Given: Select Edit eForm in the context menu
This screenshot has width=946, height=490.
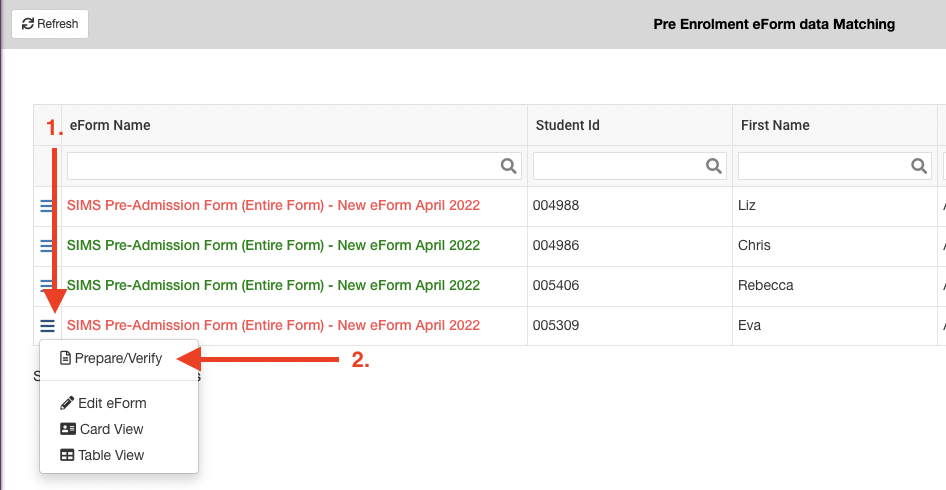Looking at the screenshot, I should (103, 403).
